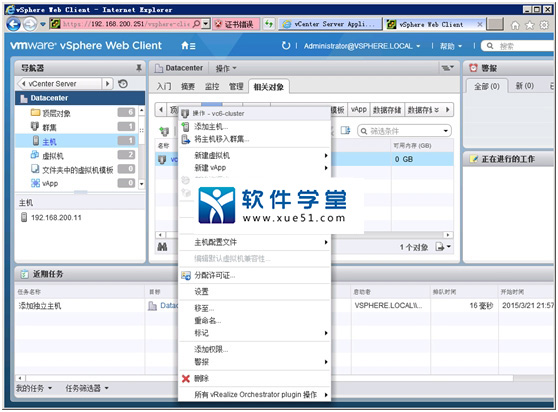Click the Recent Tasks panel icon
558x412 pixels.
coord(25,274)
